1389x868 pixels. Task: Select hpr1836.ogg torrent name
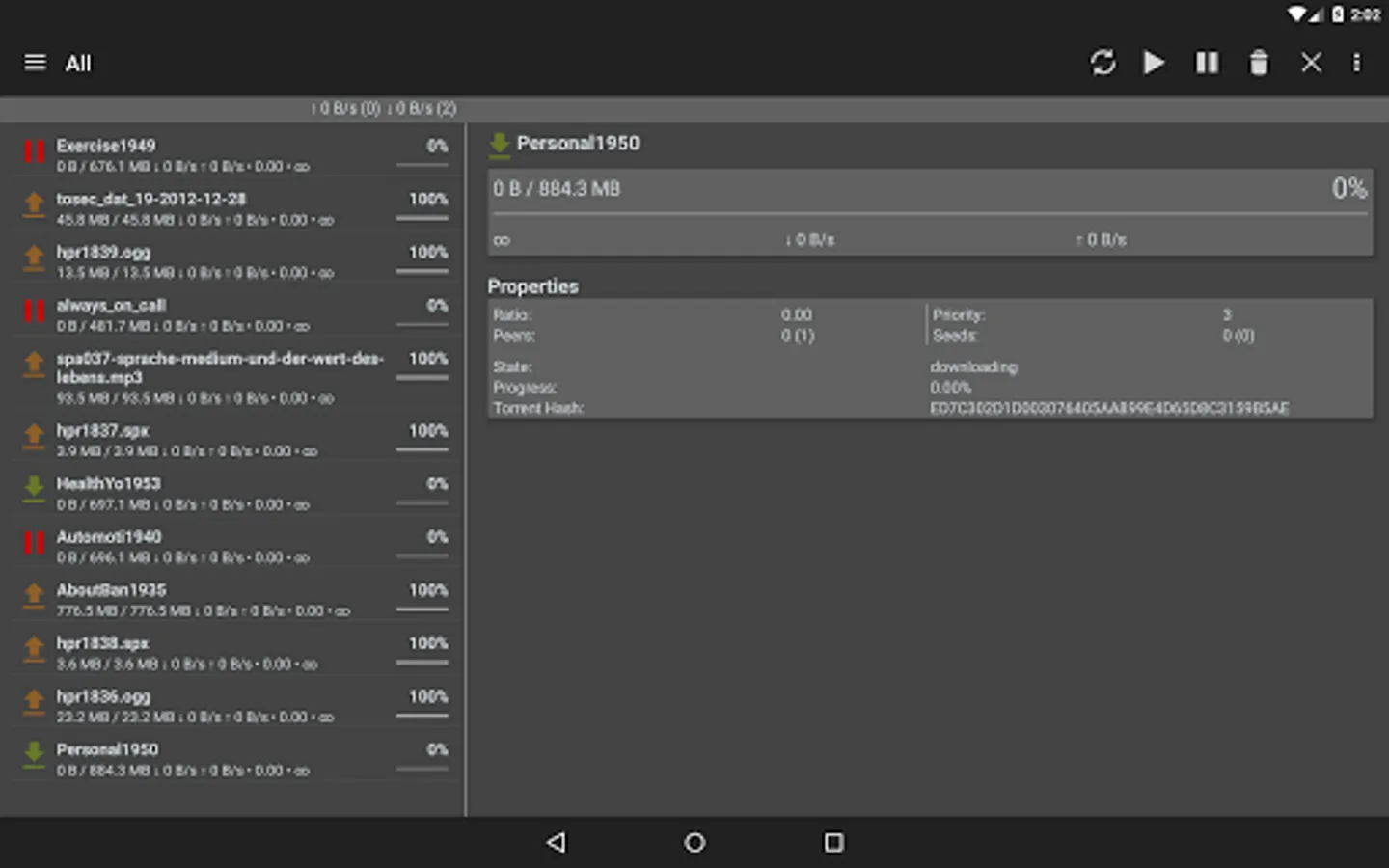point(103,695)
